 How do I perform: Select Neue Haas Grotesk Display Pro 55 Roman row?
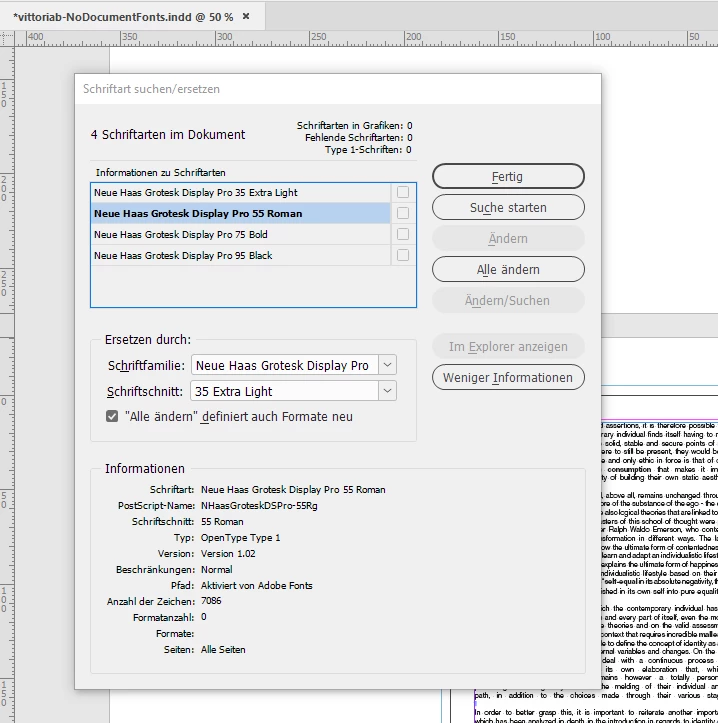click(x=241, y=213)
